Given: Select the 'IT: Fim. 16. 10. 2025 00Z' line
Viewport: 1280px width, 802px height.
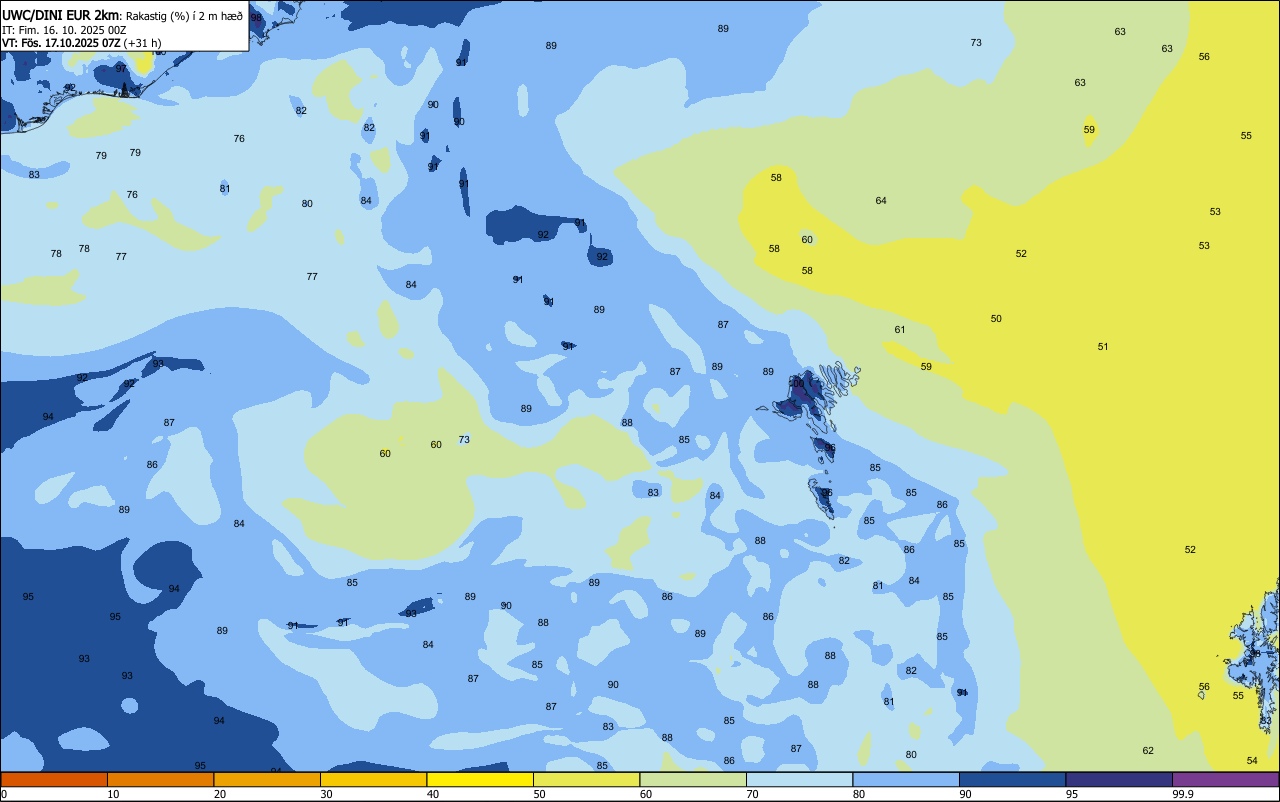Looking at the screenshot, I should (64, 29).
